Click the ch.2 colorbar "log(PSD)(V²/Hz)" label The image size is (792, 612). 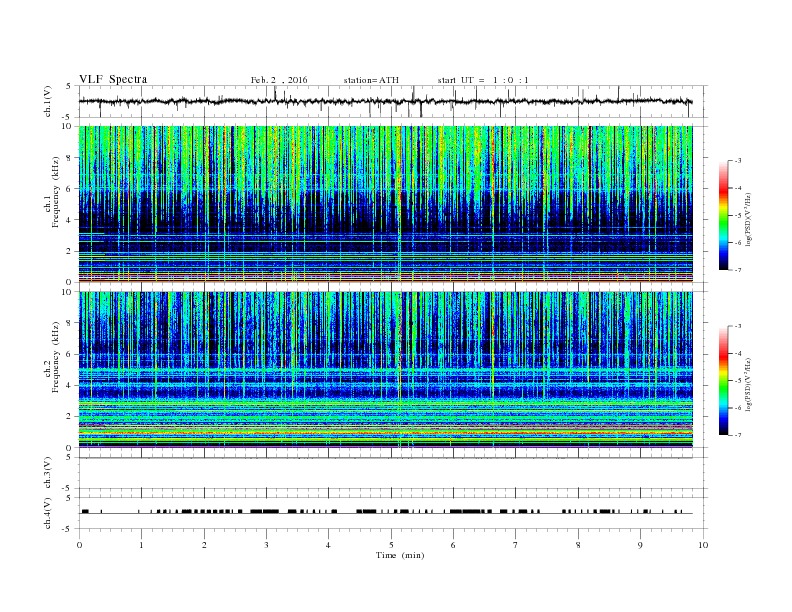tap(748, 384)
